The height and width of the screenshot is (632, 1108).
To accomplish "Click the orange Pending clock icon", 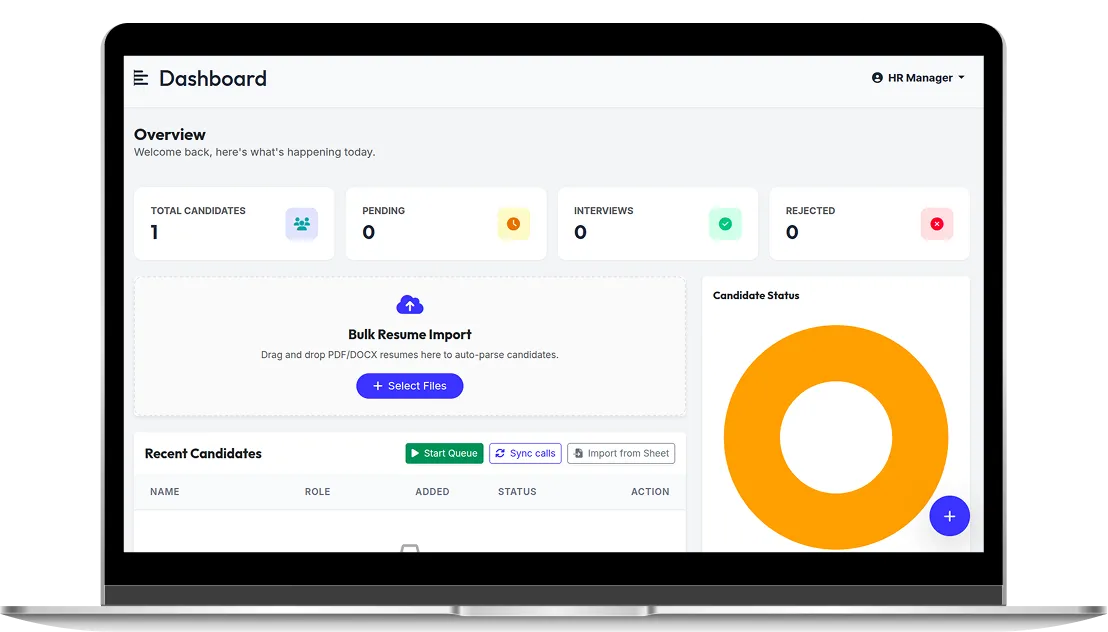I will point(513,224).
